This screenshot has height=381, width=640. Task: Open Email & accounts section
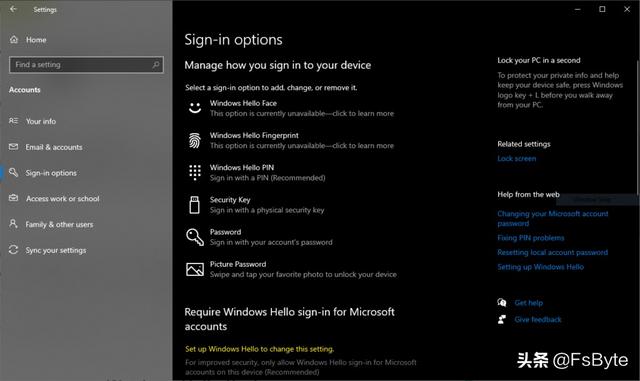[54, 147]
